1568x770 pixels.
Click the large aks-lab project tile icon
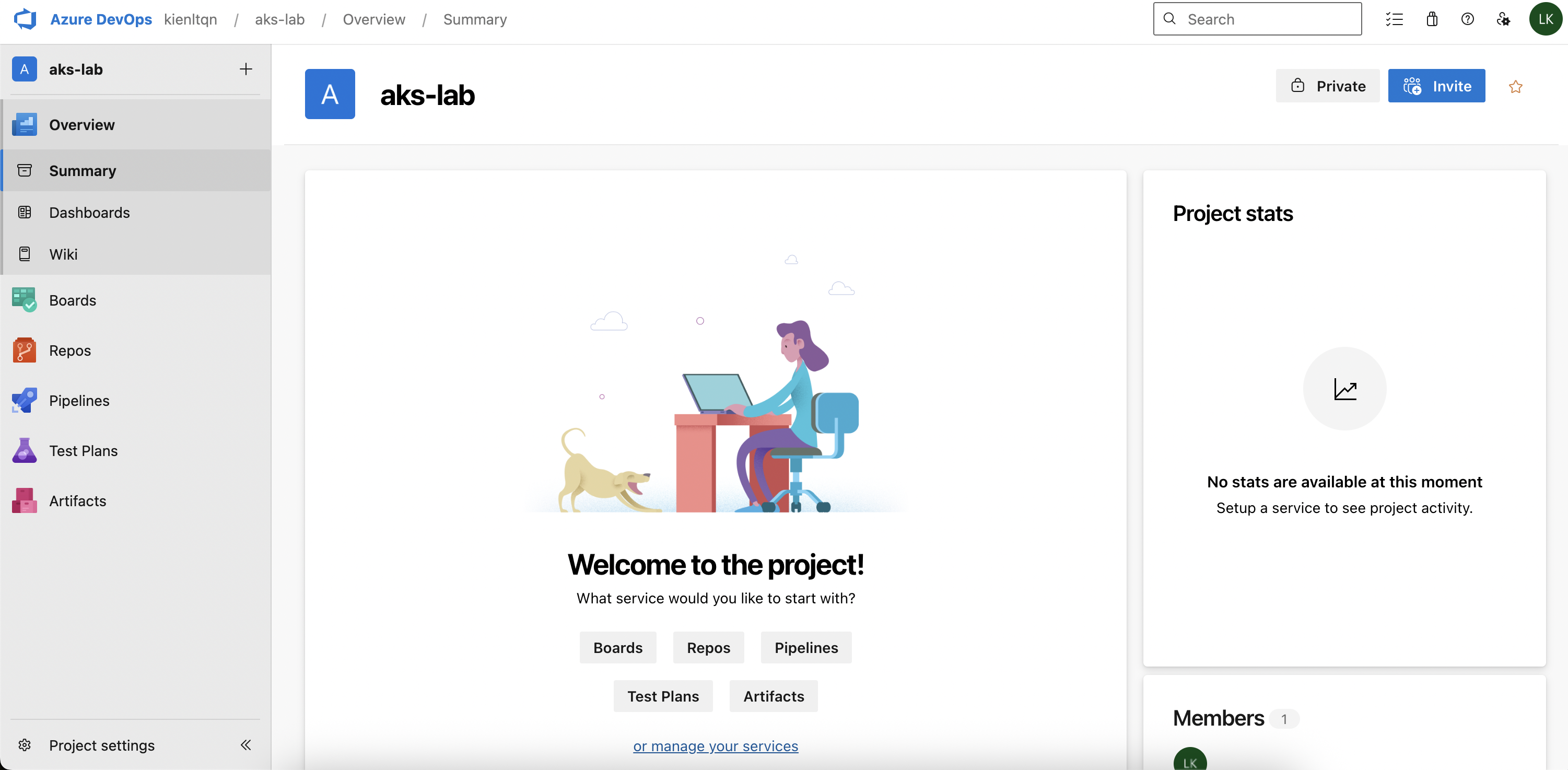[x=330, y=94]
